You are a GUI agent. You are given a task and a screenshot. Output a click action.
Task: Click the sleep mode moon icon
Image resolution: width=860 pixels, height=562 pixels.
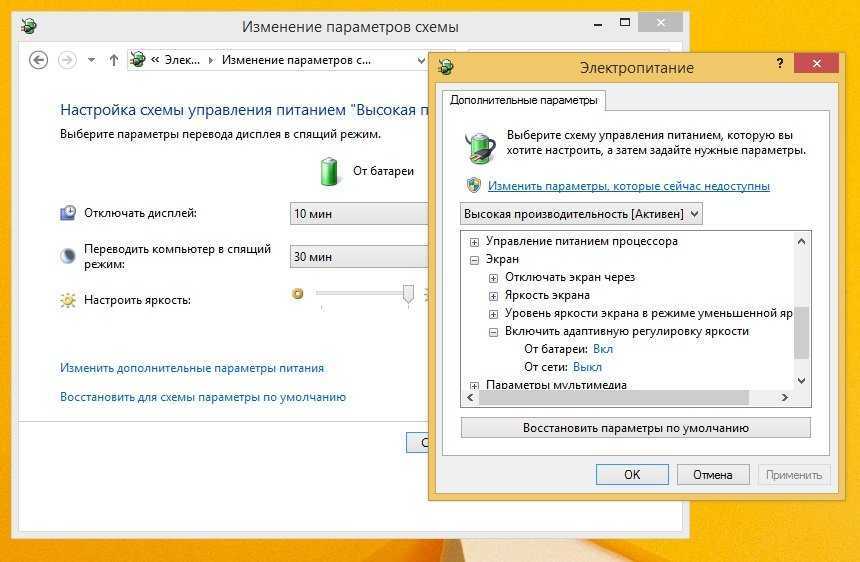click(x=67, y=256)
